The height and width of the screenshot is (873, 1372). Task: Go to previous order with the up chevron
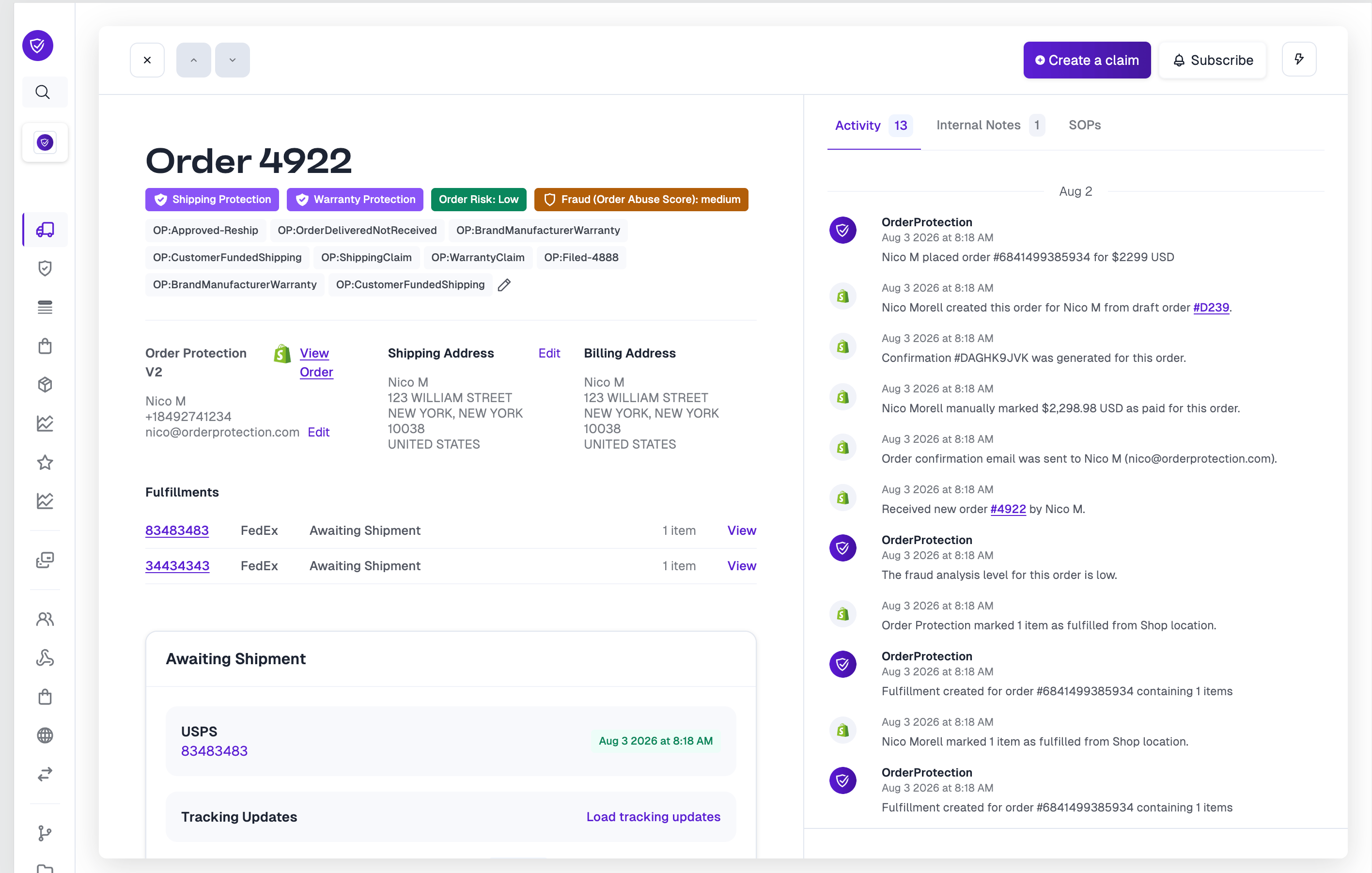[194, 60]
